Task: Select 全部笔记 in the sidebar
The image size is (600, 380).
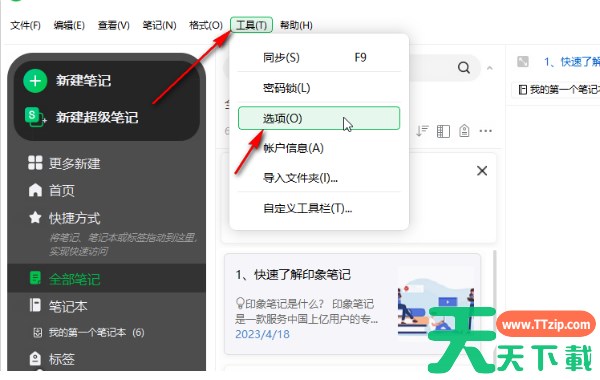Action: point(74,279)
